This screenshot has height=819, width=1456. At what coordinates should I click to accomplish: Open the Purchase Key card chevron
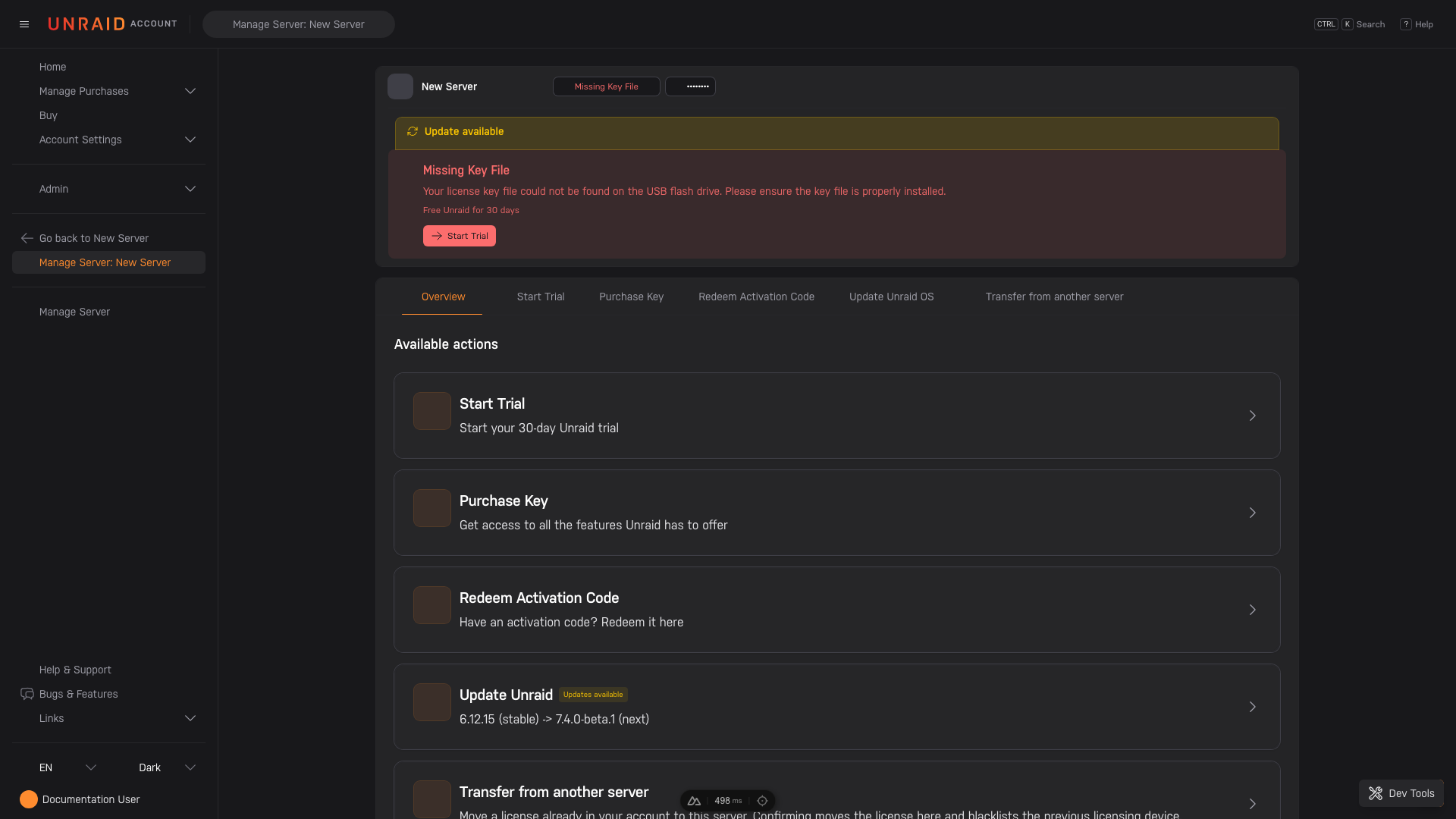[1253, 513]
